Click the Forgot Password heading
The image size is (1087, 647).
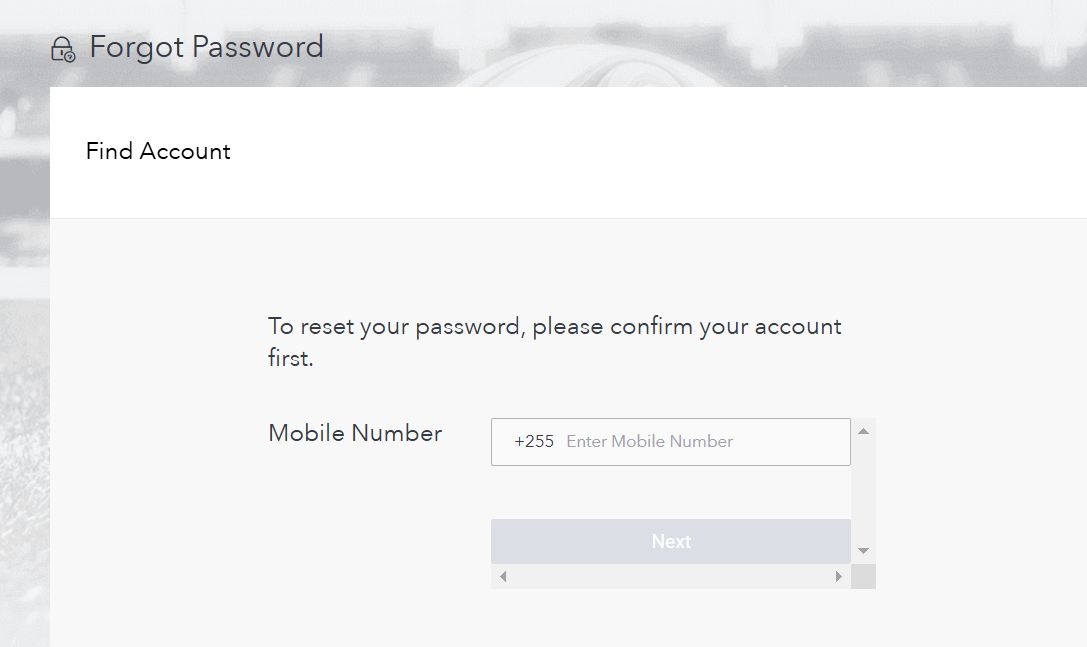[x=206, y=46]
